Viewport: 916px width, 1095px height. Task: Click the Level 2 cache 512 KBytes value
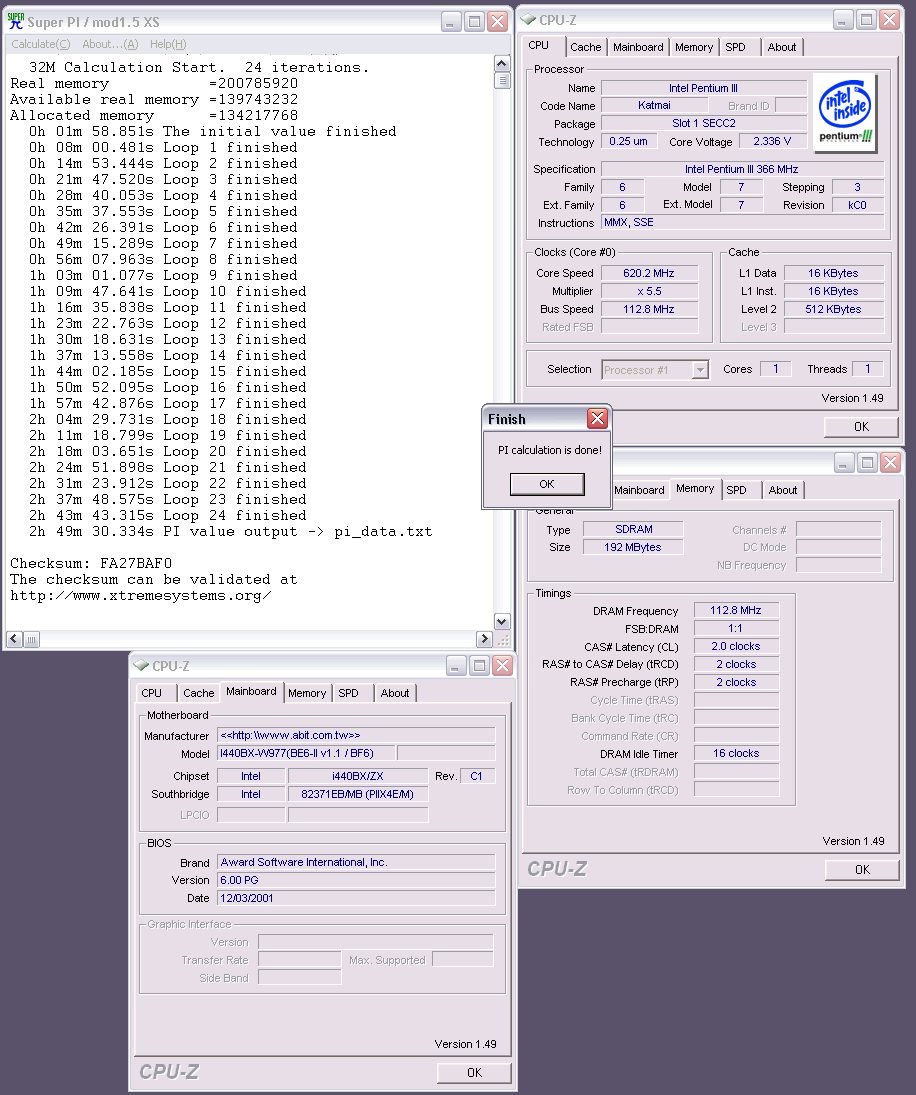coord(833,309)
